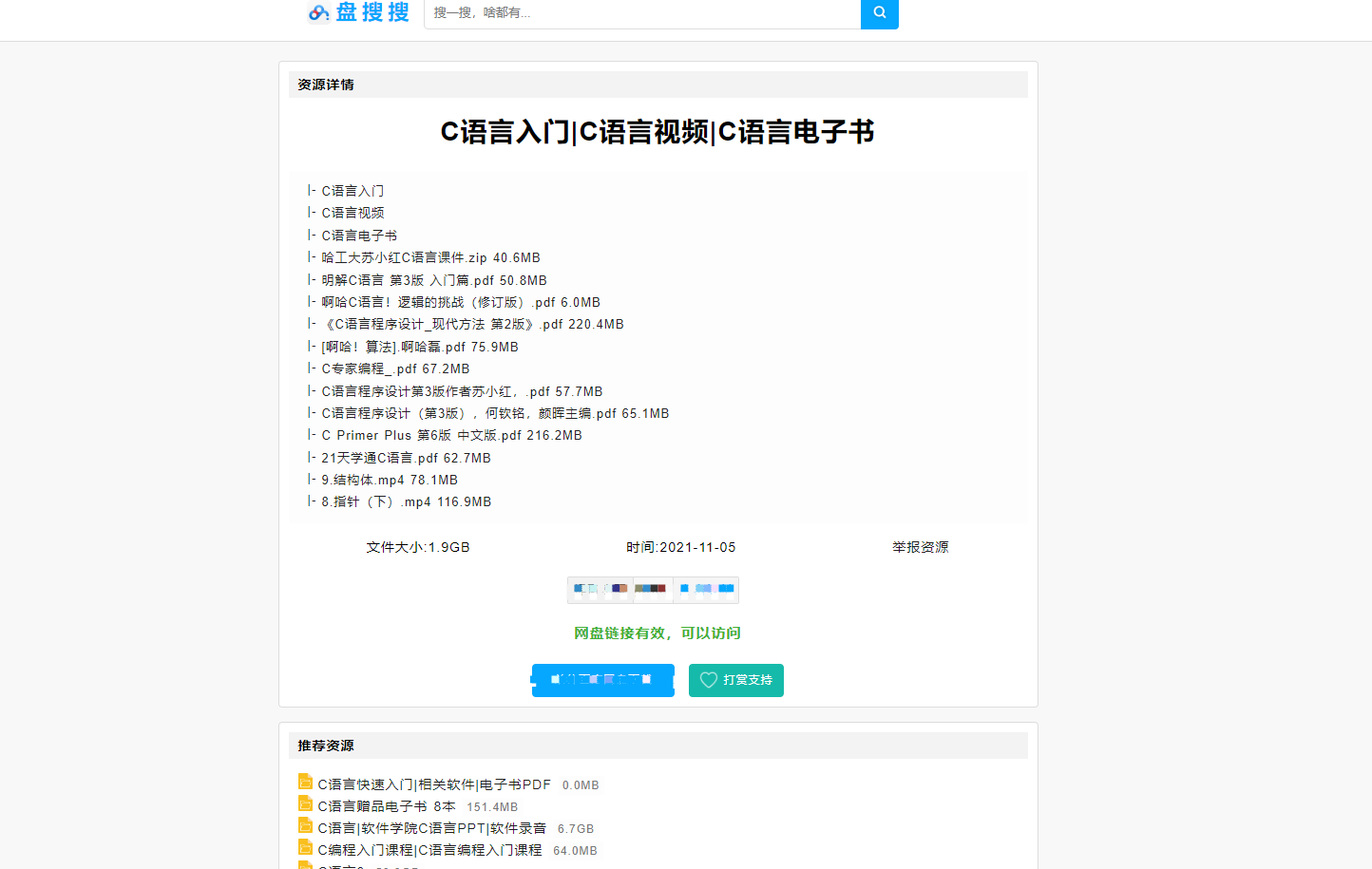Click file 《C语言程序设计_现代方法 第2版》.pdf
Viewport: 1372px width, 869px height.
coord(472,324)
